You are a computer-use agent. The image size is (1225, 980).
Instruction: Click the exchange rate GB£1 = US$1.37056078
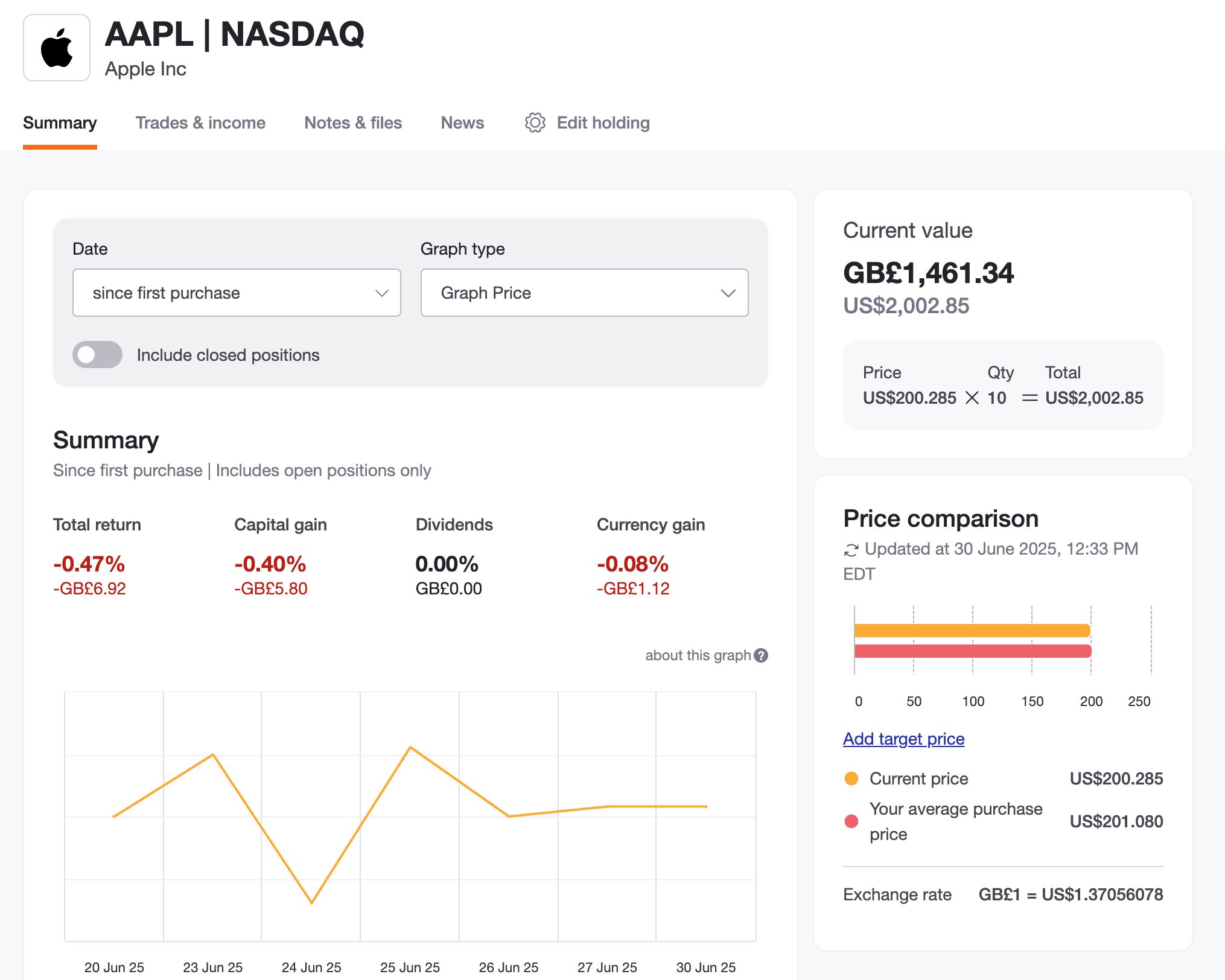pyautogui.click(x=1071, y=894)
